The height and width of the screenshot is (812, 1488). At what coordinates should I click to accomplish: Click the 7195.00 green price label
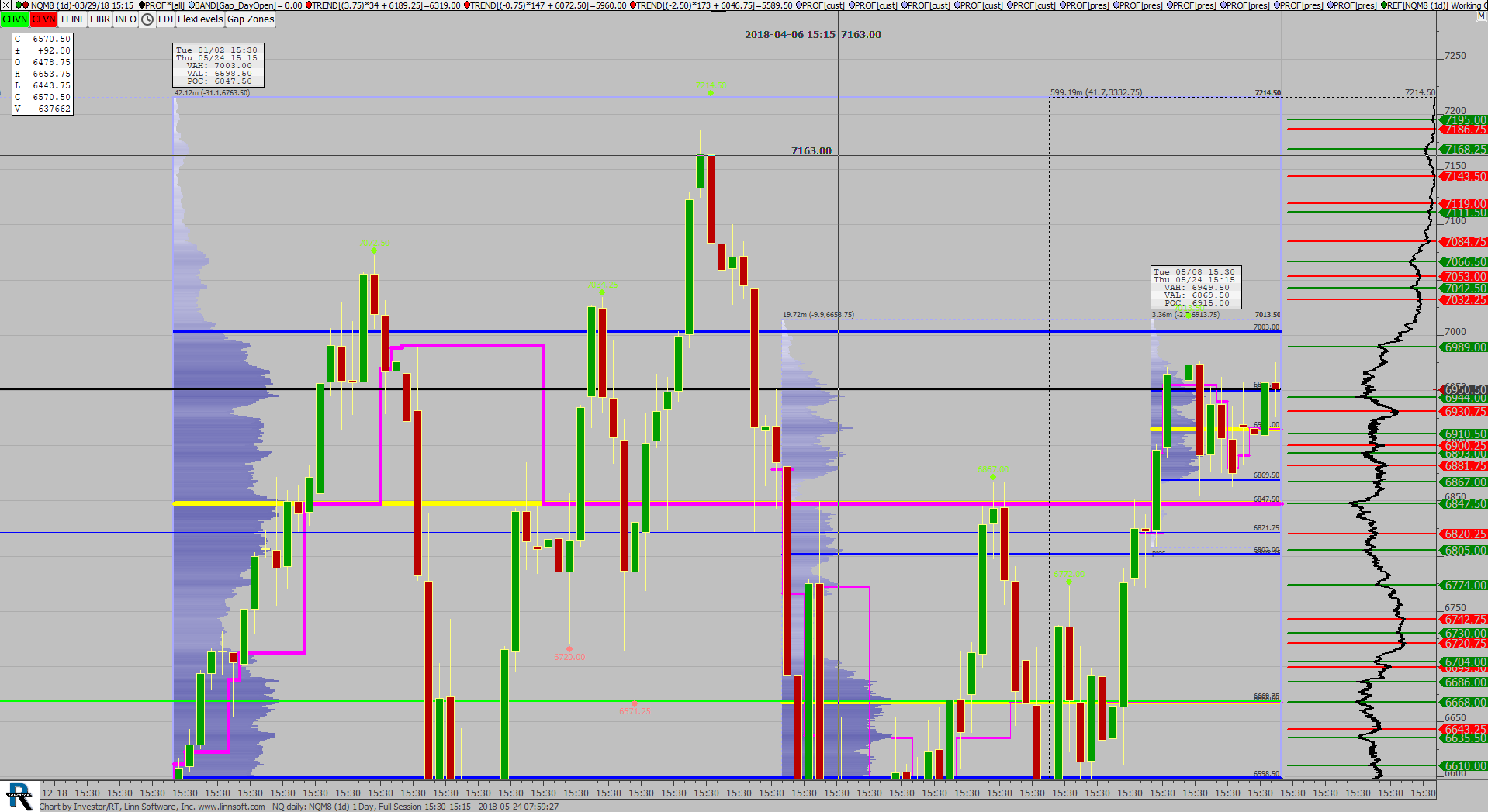click(1464, 120)
